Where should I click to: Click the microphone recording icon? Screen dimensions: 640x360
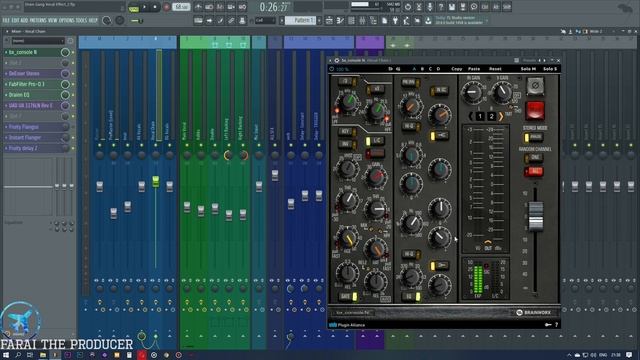click(430, 7)
